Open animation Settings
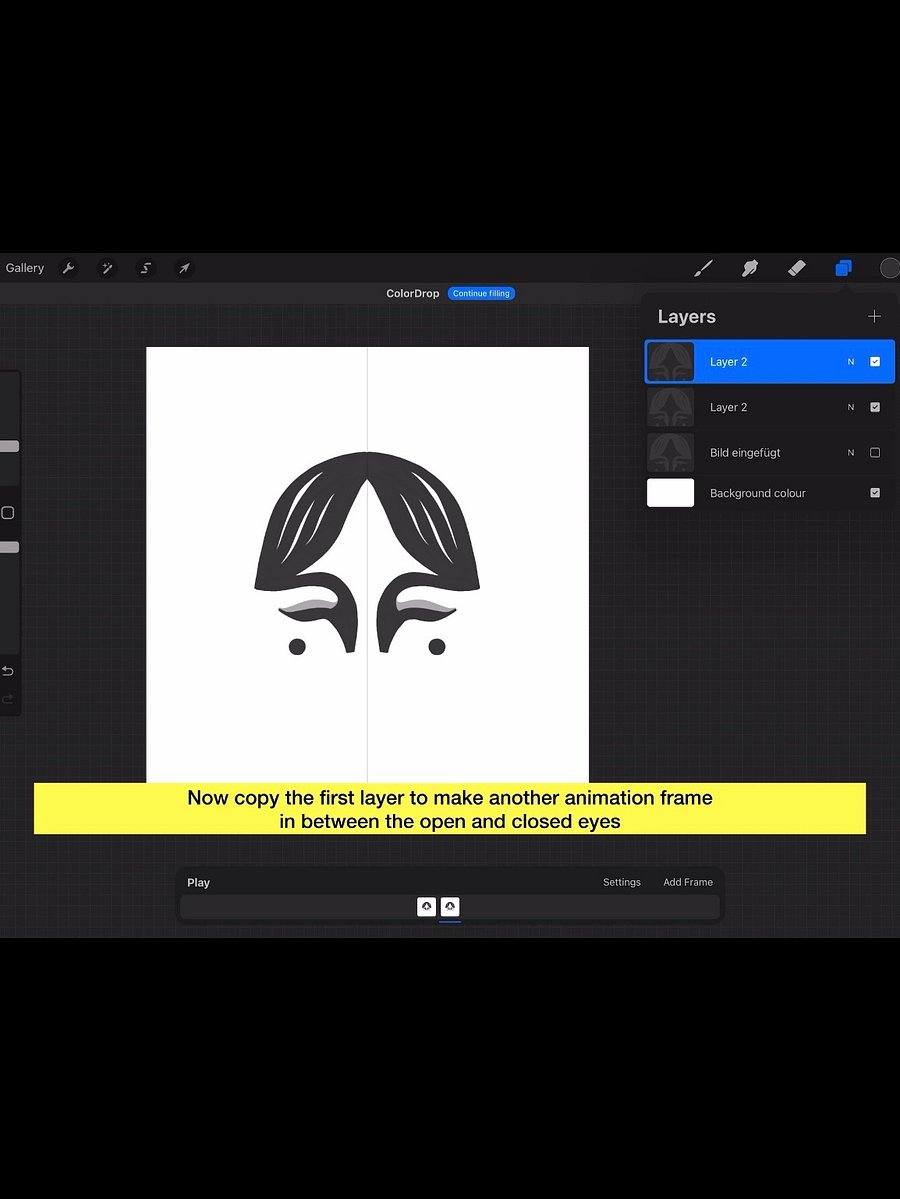The image size is (900, 1199). point(622,882)
